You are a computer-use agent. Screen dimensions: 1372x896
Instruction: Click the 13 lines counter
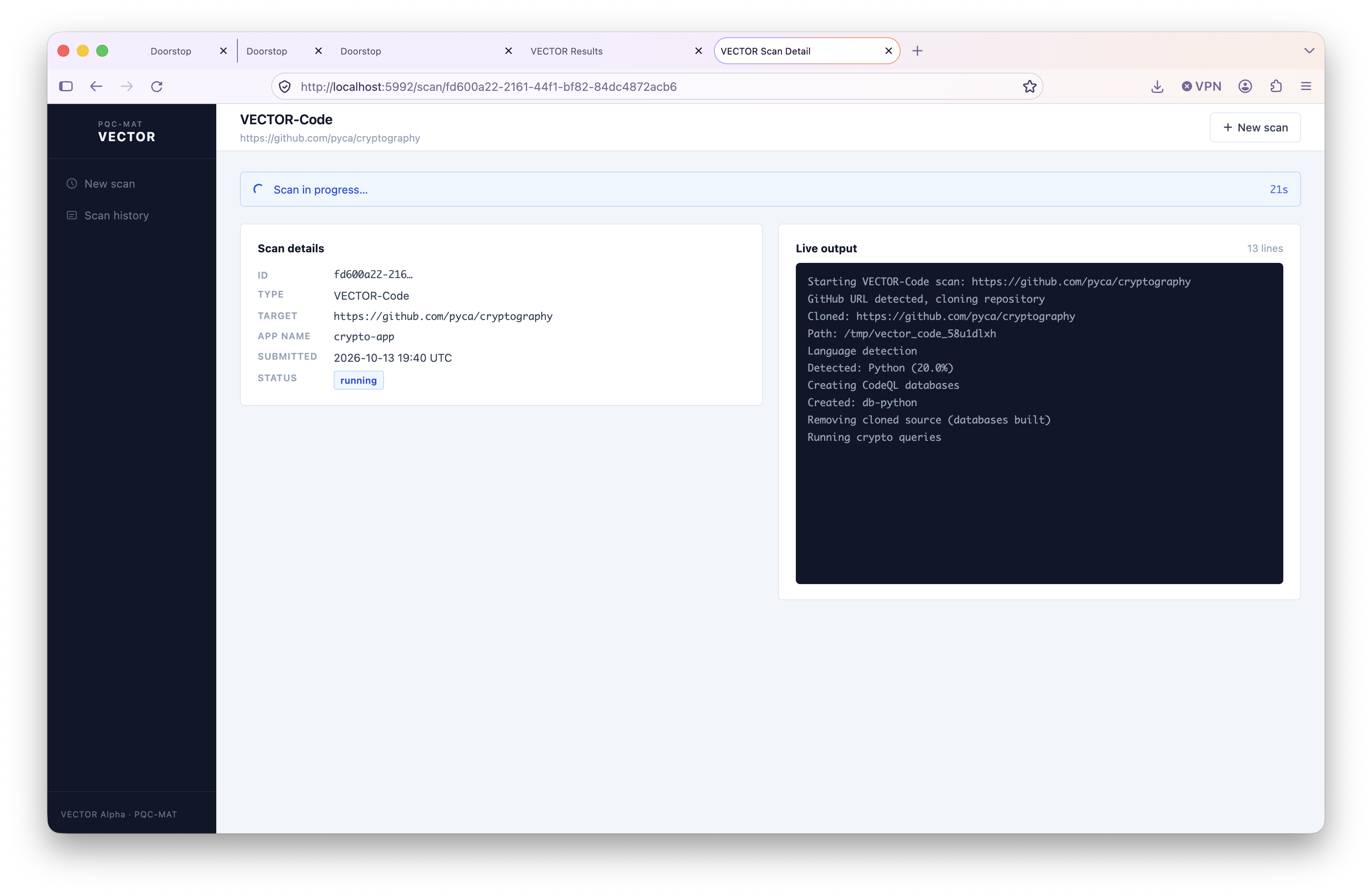click(x=1265, y=249)
